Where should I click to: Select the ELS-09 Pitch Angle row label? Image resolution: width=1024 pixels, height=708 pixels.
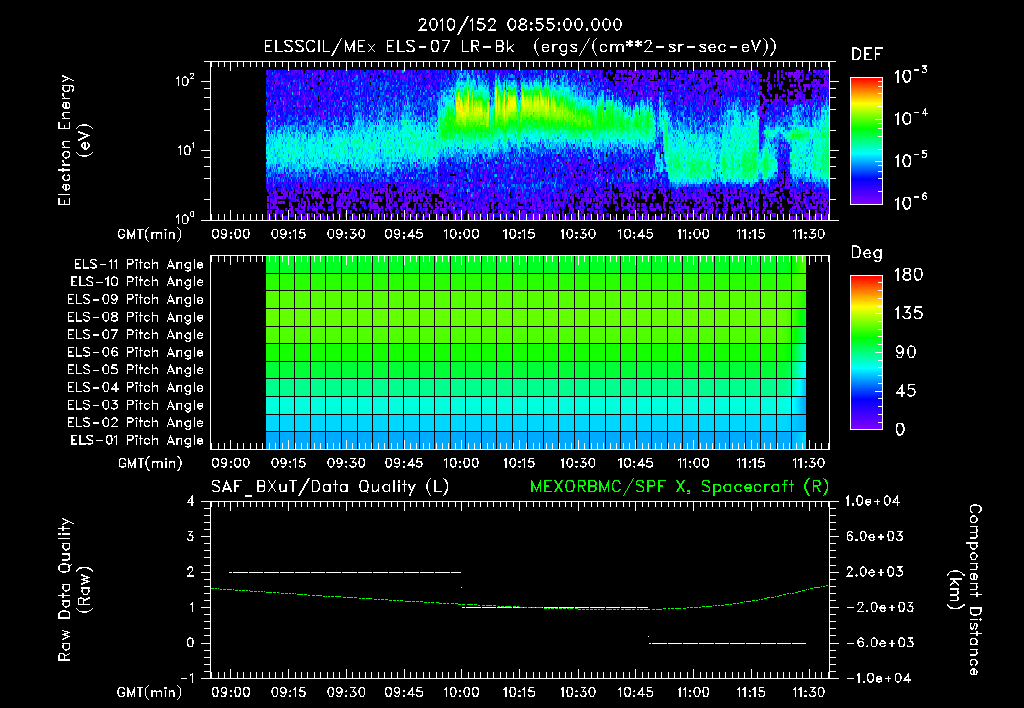point(136,300)
